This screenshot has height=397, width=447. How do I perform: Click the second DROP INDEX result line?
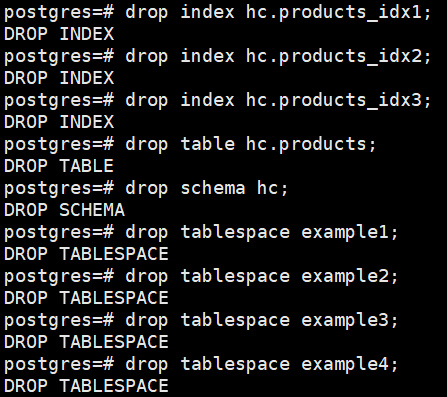[59, 78]
